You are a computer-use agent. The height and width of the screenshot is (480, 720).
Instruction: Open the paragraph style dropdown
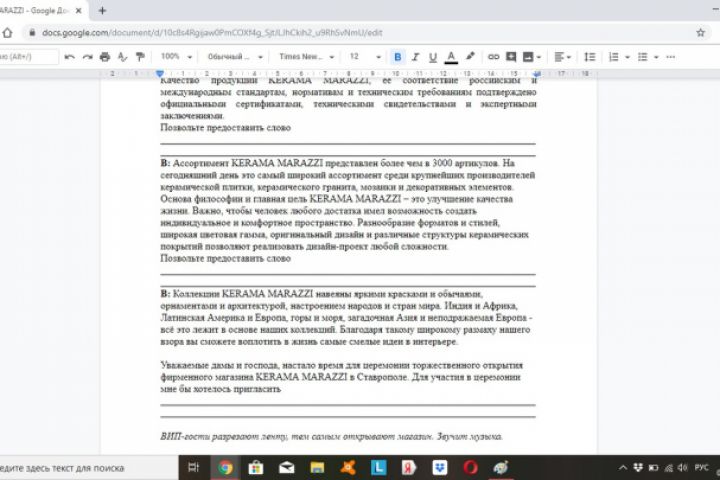235,56
